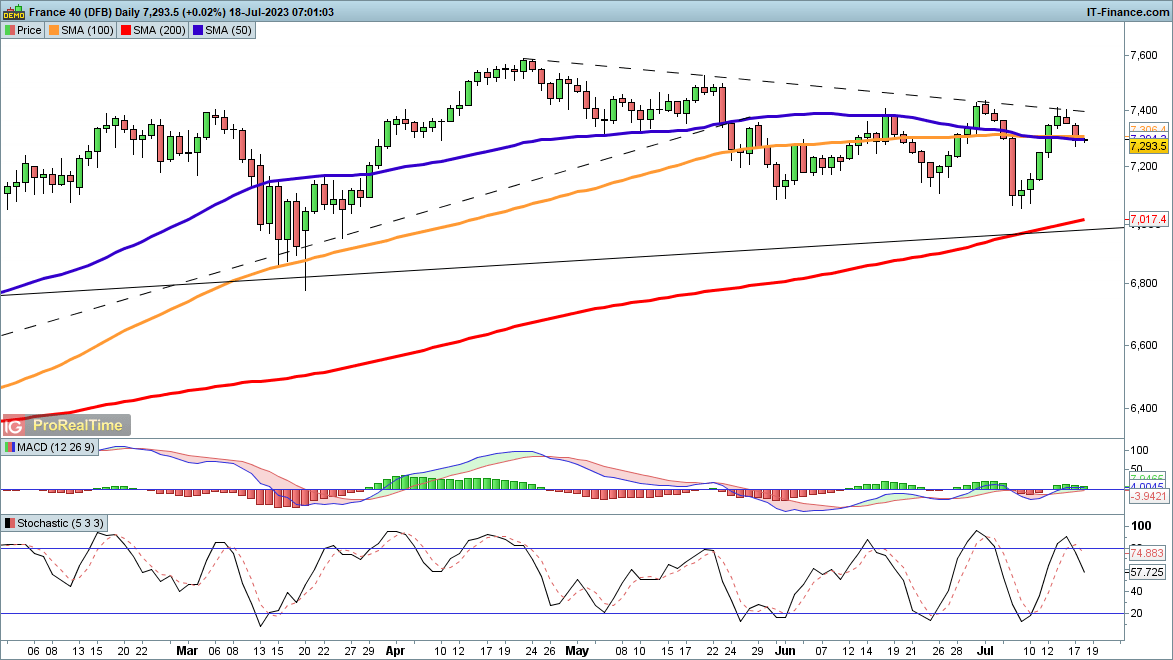The width and height of the screenshot is (1173, 660).
Task: Select the SMA (50) legend item
Action: tap(222, 30)
